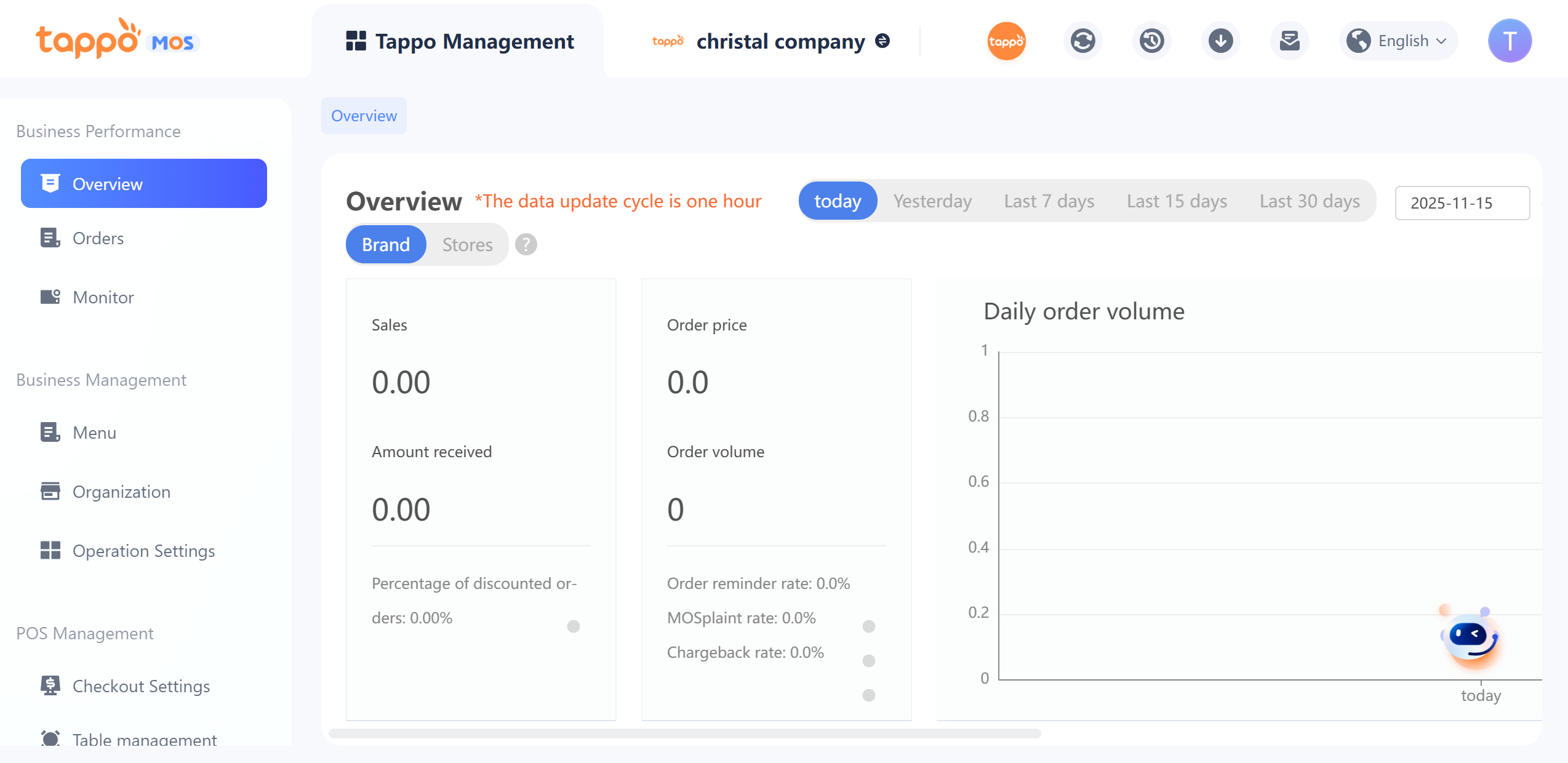
Task: Select Last 30 days range
Action: 1309,201
